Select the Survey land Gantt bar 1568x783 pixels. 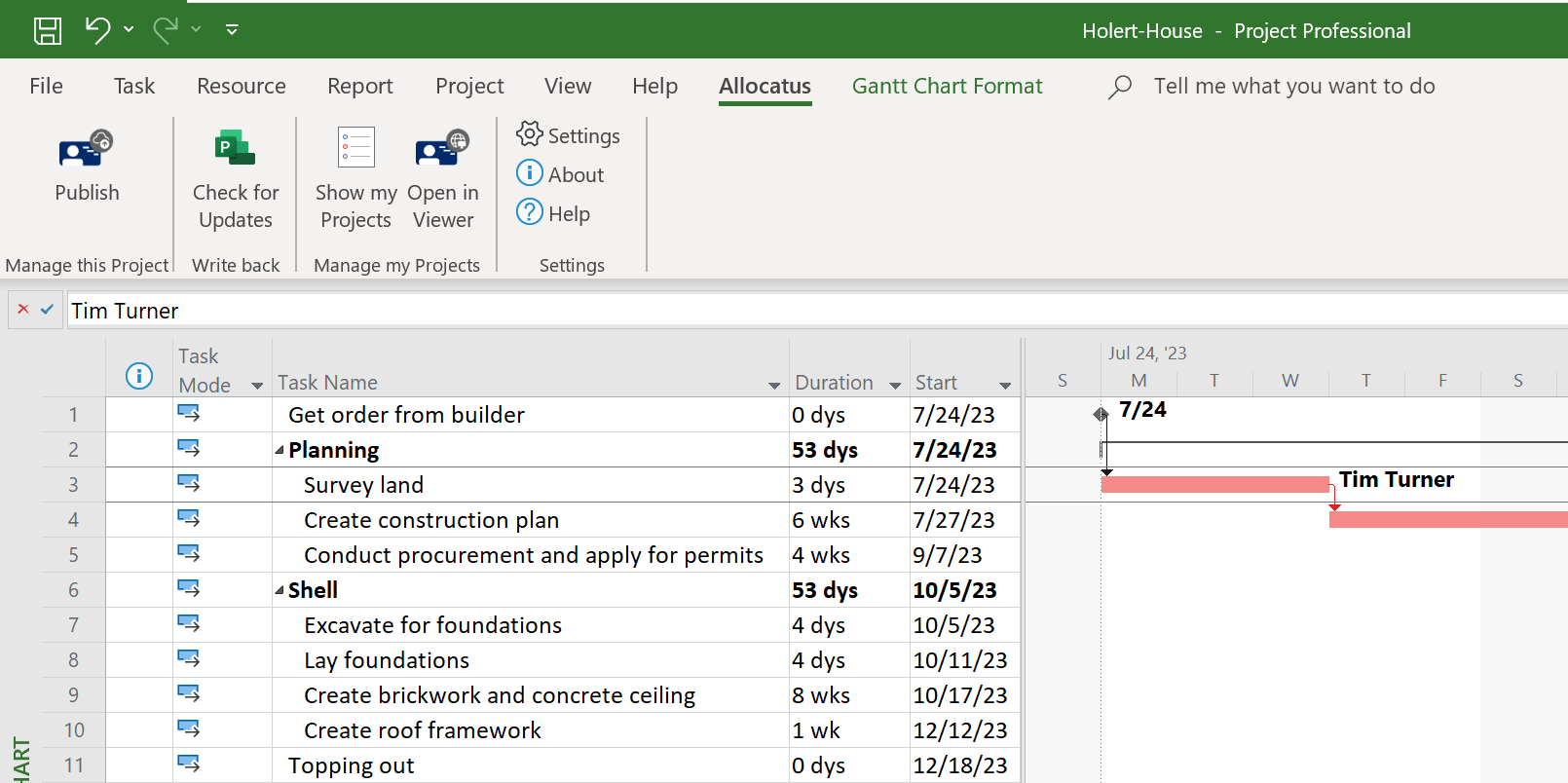pyautogui.click(x=1215, y=484)
